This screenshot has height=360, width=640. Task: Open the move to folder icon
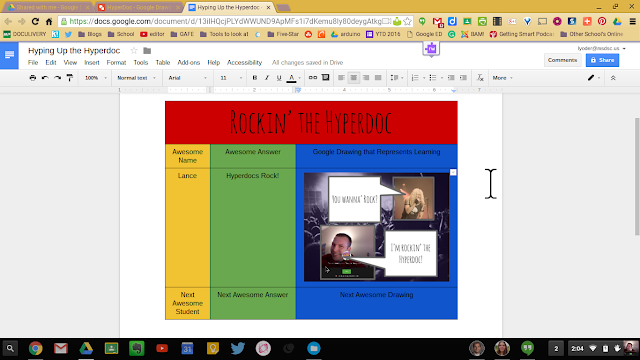click(147, 51)
